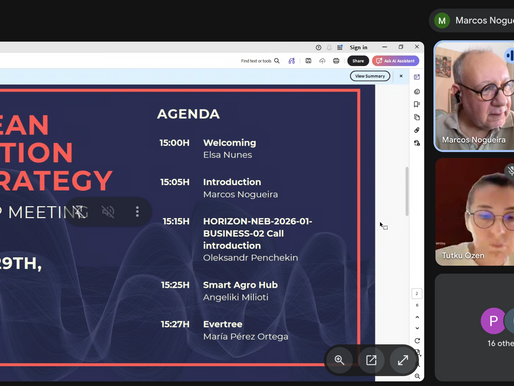Open the bookmarks panel in right rail
This screenshot has width=514, height=386.
point(417,104)
